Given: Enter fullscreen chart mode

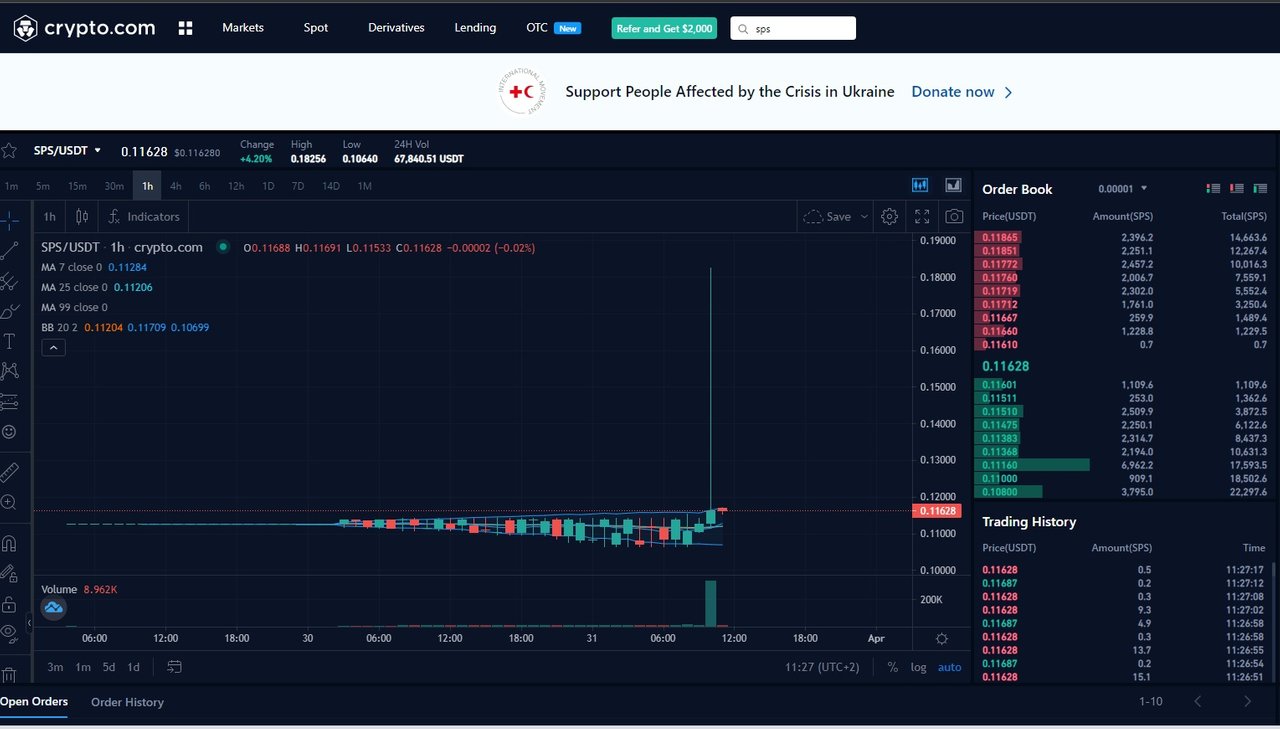Looking at the screenshot, I should tap(922, 216).
